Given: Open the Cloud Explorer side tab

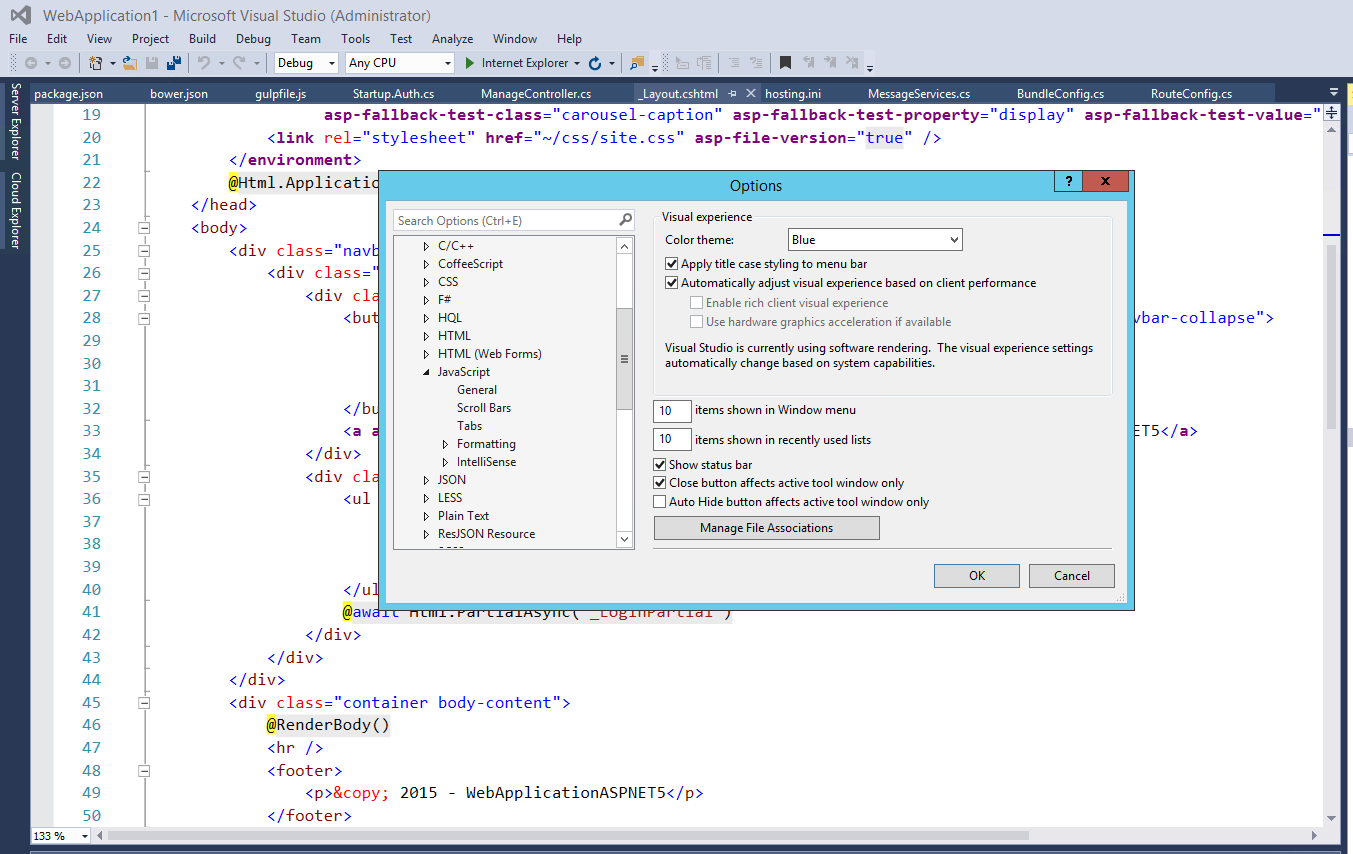Looking at the screenshot, I should [x=15, y=210].
